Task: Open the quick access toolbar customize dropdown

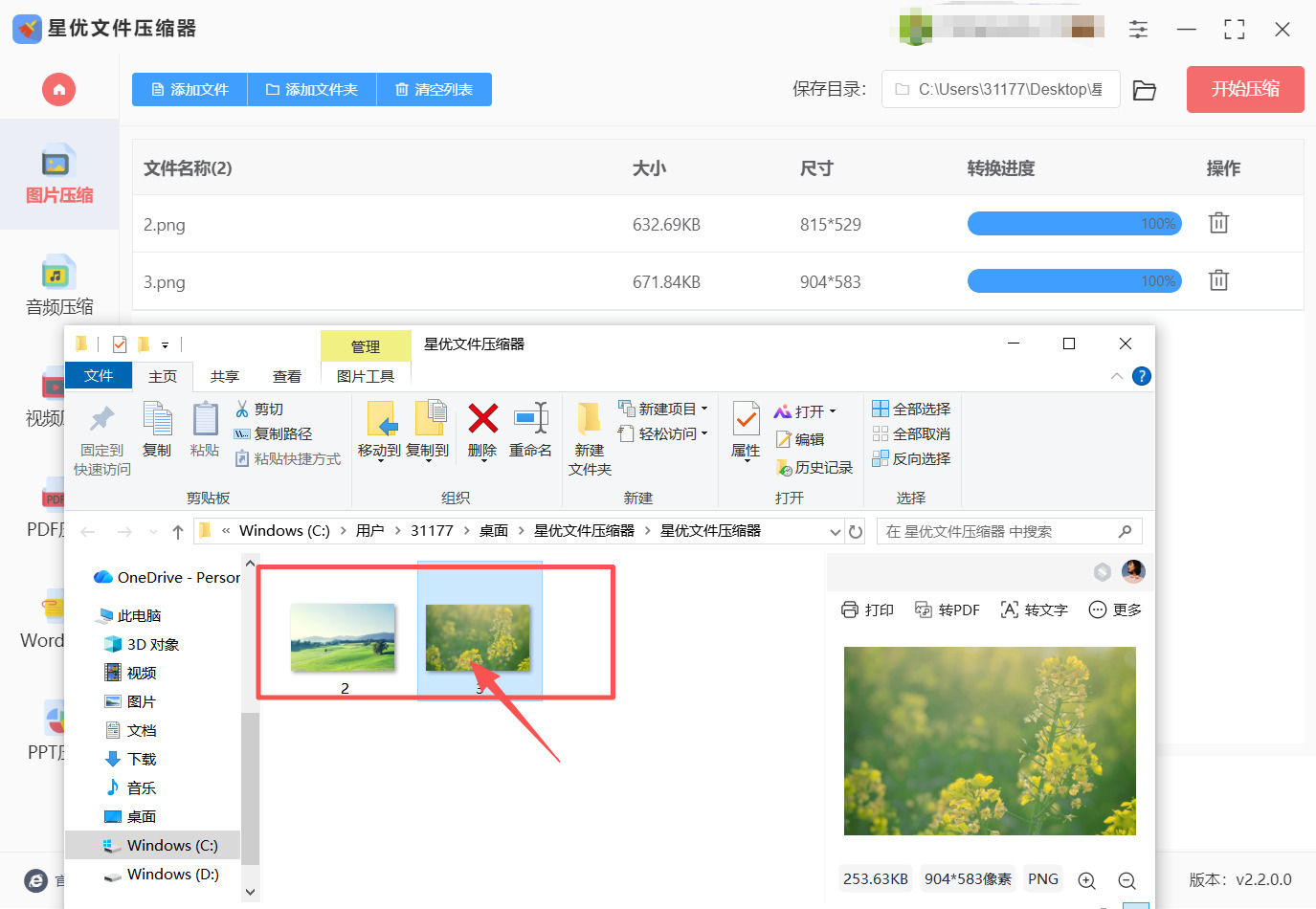Action: [165, 345]
